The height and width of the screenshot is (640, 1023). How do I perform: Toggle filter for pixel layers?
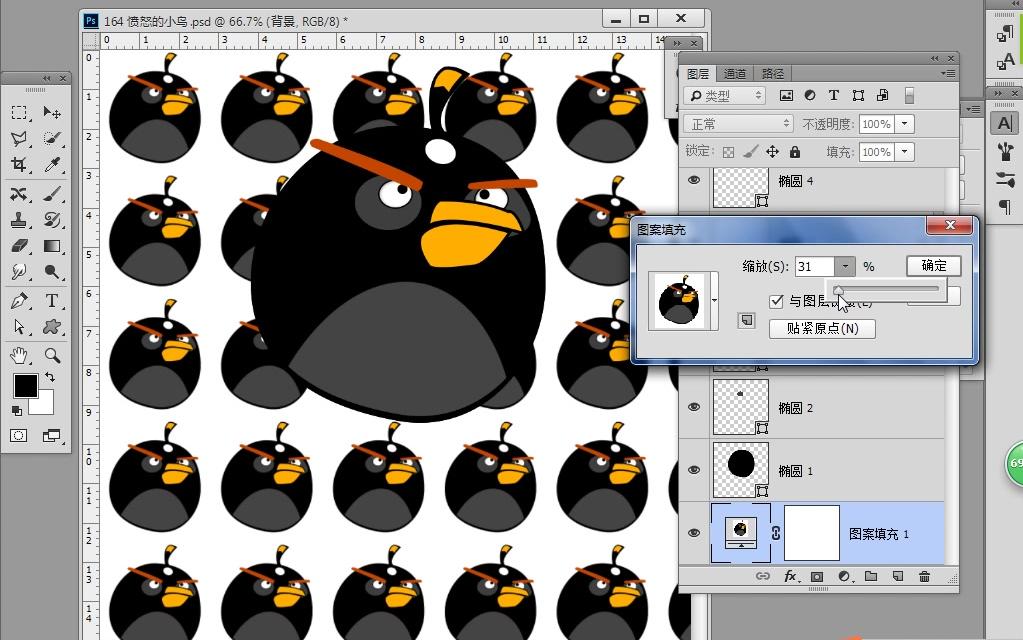pyautogui.click(x=786, y=95)
